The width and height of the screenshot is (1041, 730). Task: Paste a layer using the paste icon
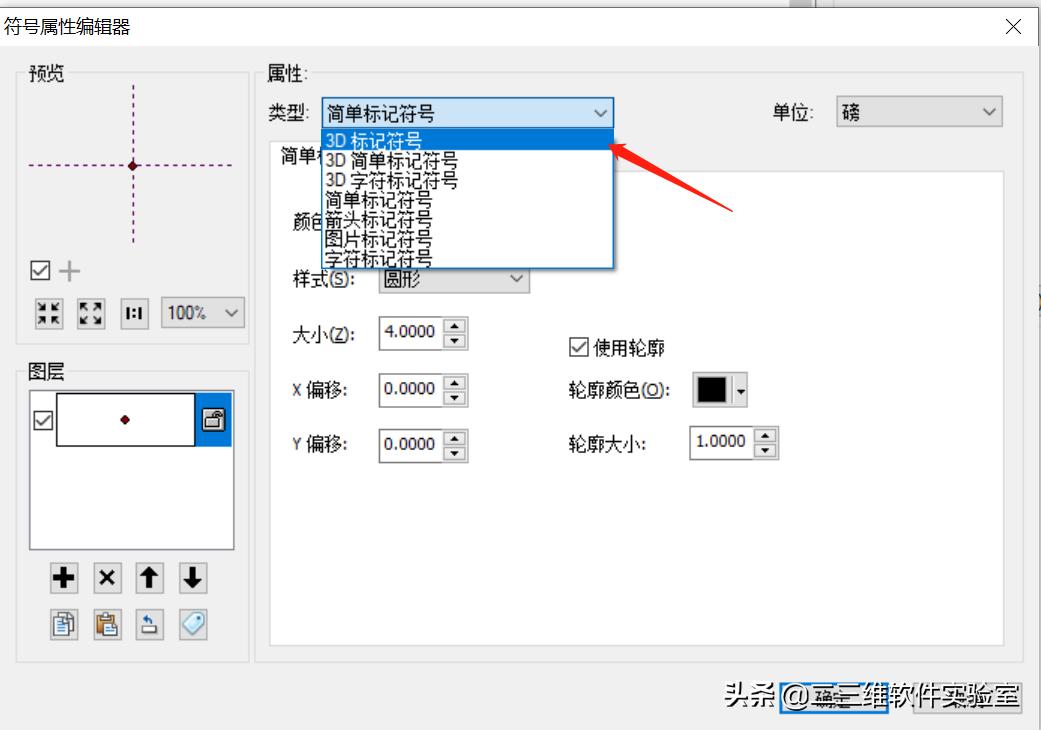[107, 624]
